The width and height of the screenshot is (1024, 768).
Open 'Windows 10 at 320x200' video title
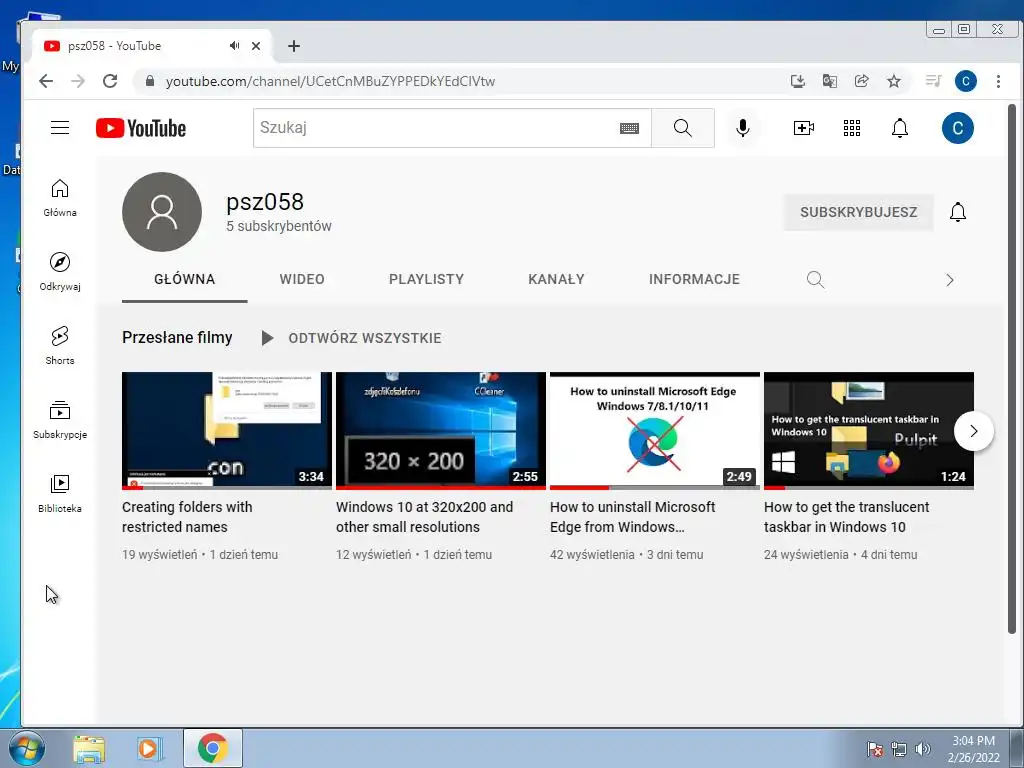point(424,517)
